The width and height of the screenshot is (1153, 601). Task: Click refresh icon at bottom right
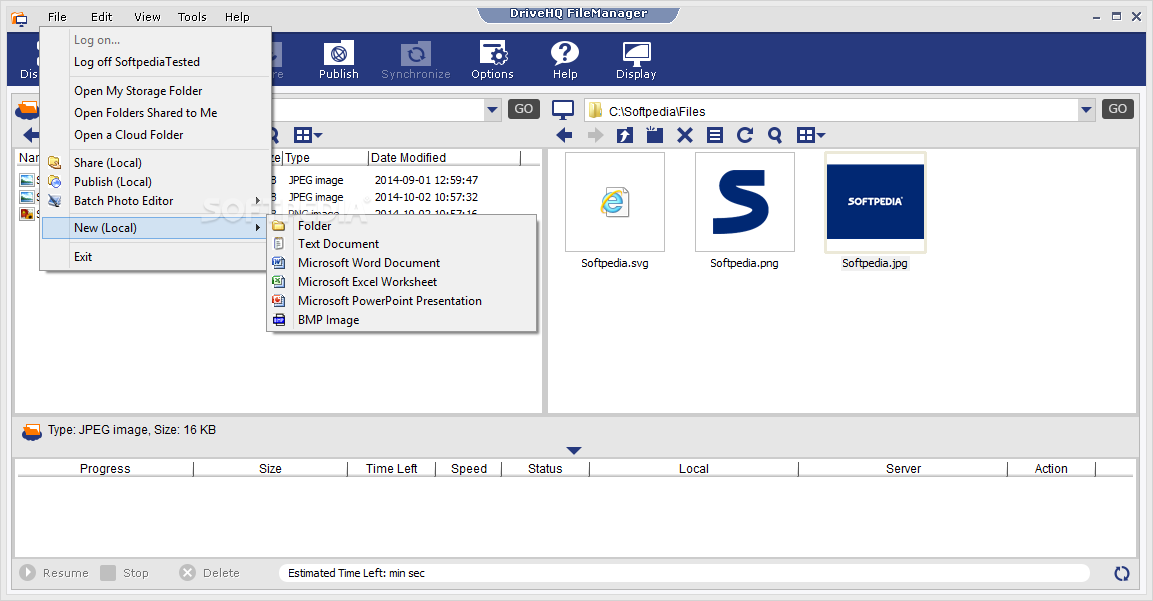click(x=1121, y=573)
